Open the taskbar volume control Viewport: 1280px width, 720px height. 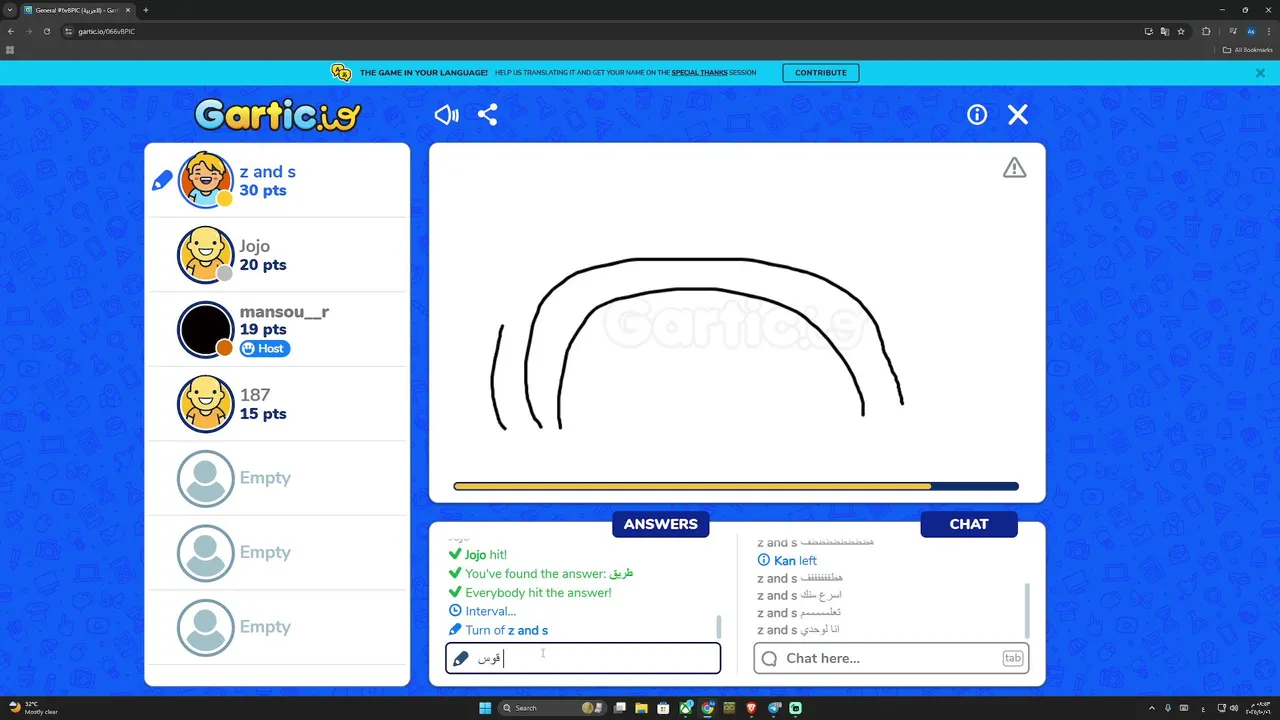1233,708
